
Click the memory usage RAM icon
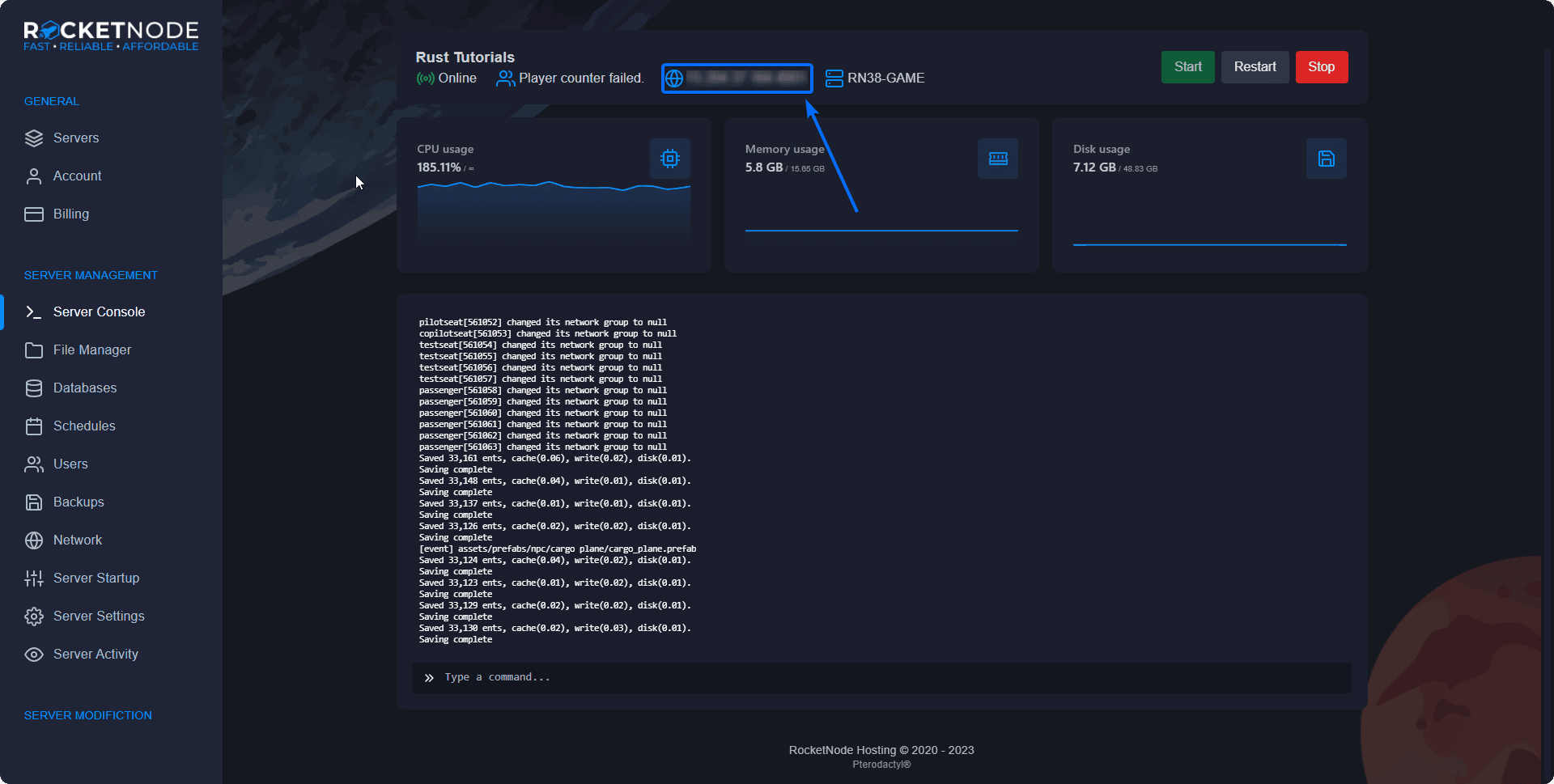[997, 159]
